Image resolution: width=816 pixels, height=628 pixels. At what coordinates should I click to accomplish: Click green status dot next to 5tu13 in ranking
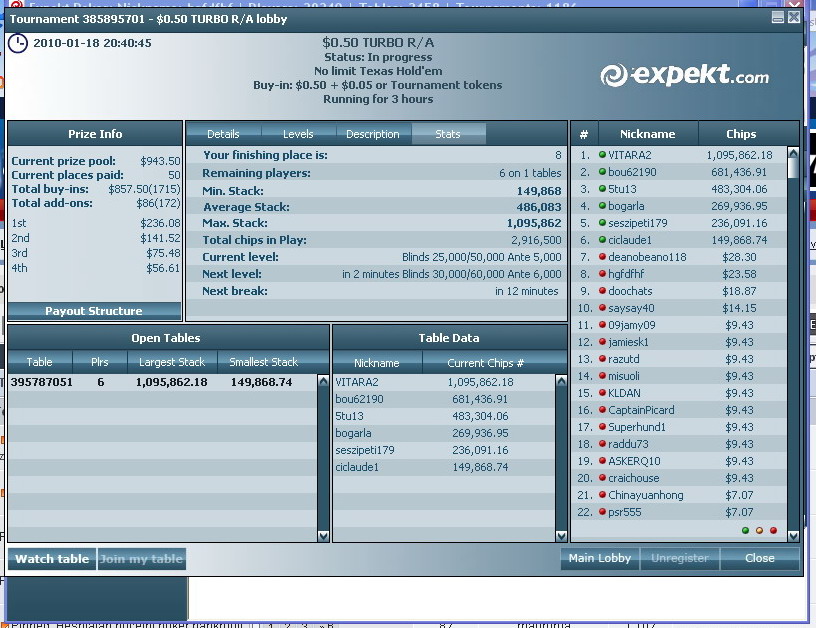pyautogui.click(x=602, y=189)
